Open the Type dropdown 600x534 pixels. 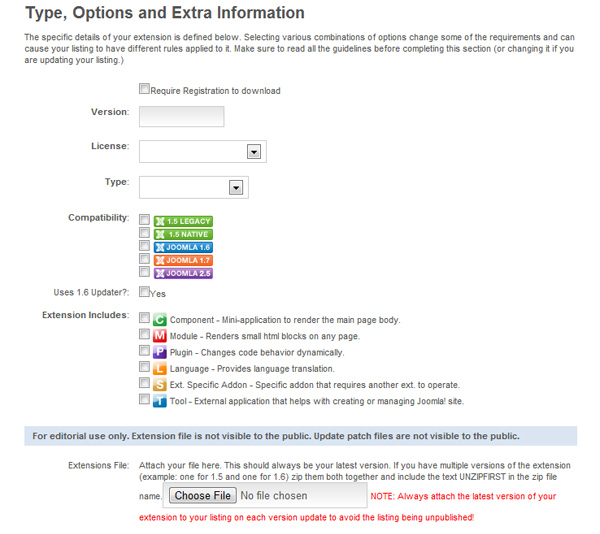194,187
